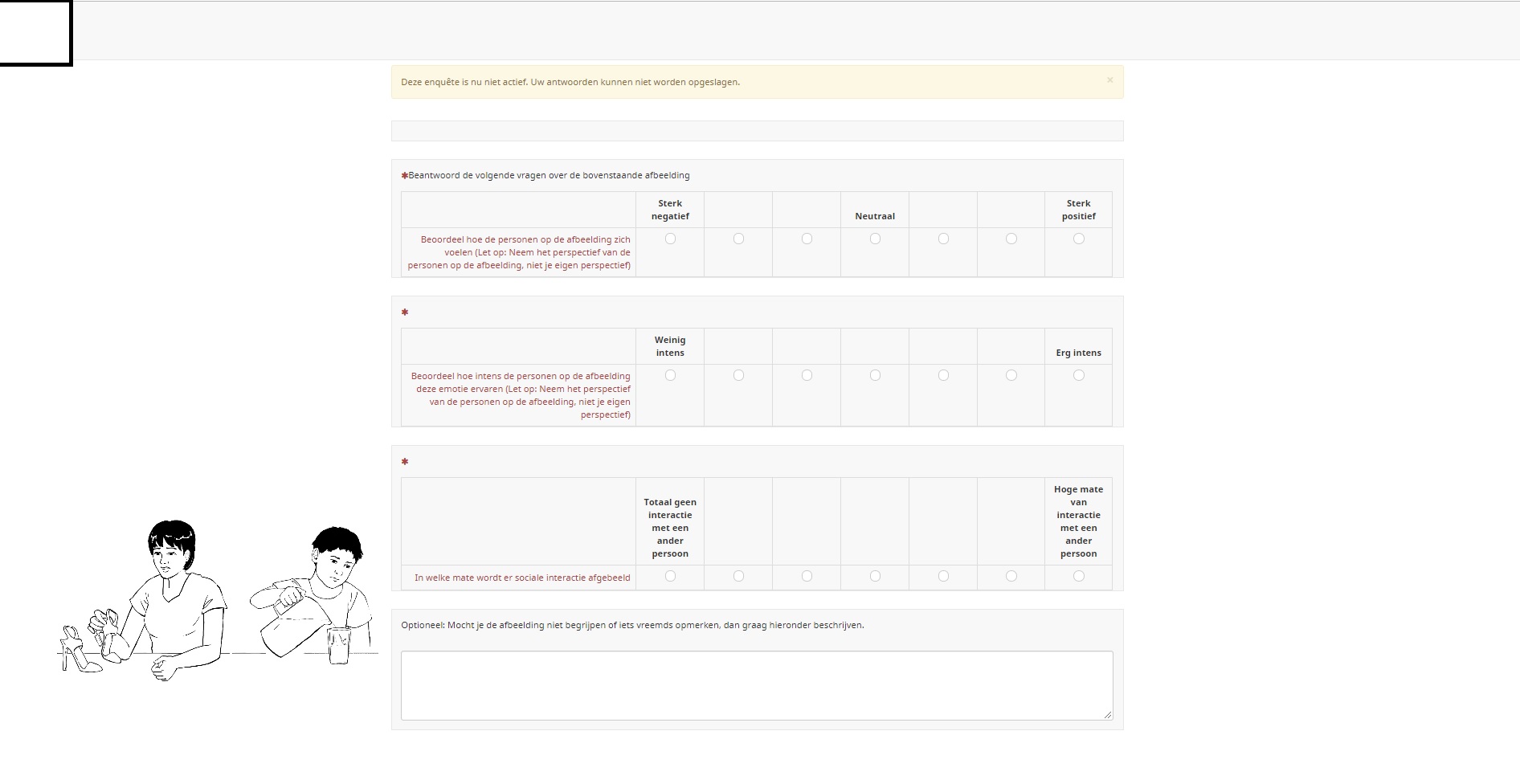Choose the middle option for social interaction

[x=875, y=576]
